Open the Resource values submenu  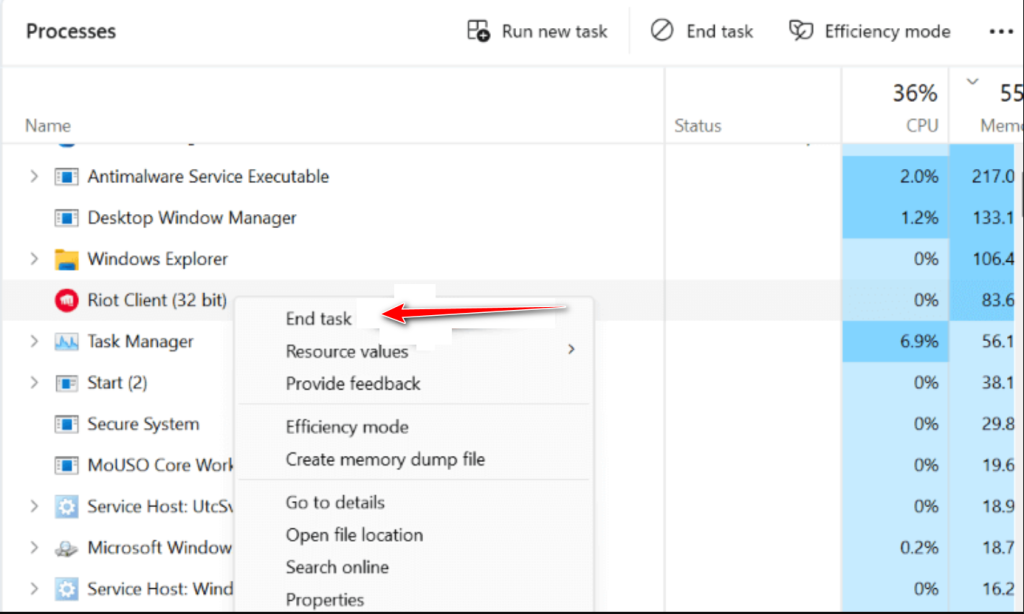tap(347, 351)
